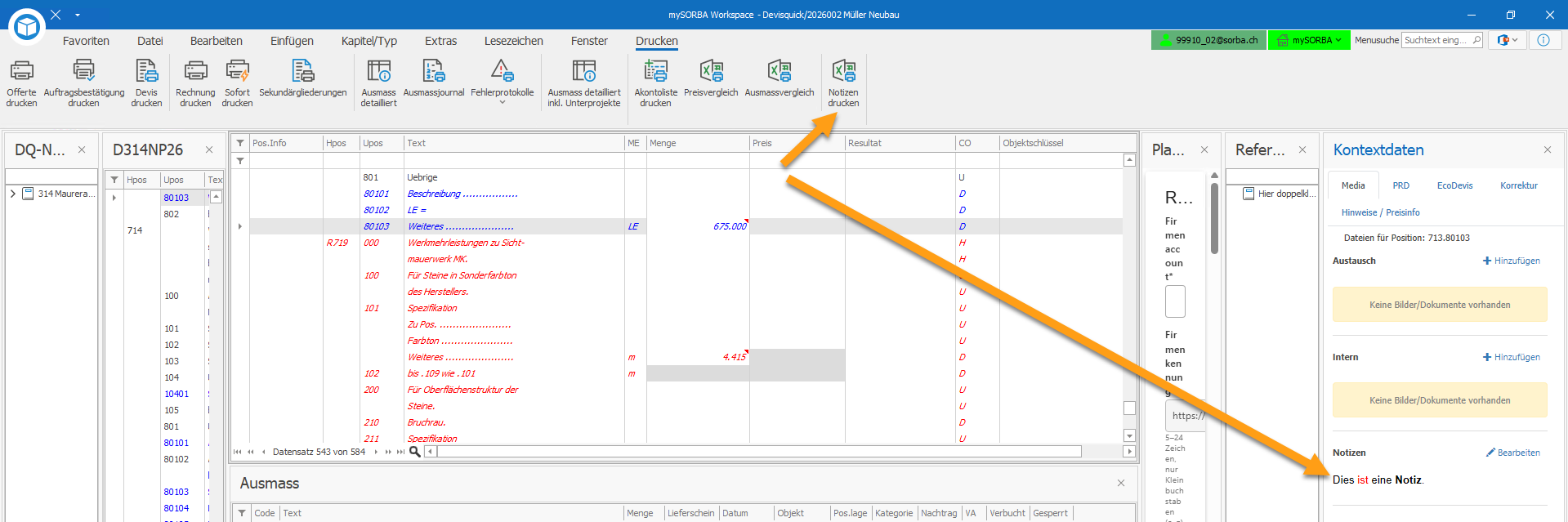1568x522 pixels.
Task: Click Ausmass detailliert inkl. Unterprojekte
Action: (x=583, y=83)
